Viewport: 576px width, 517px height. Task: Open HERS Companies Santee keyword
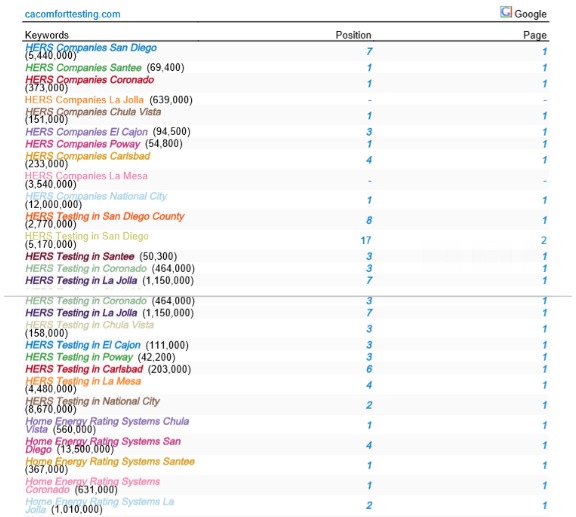point(83,68)
